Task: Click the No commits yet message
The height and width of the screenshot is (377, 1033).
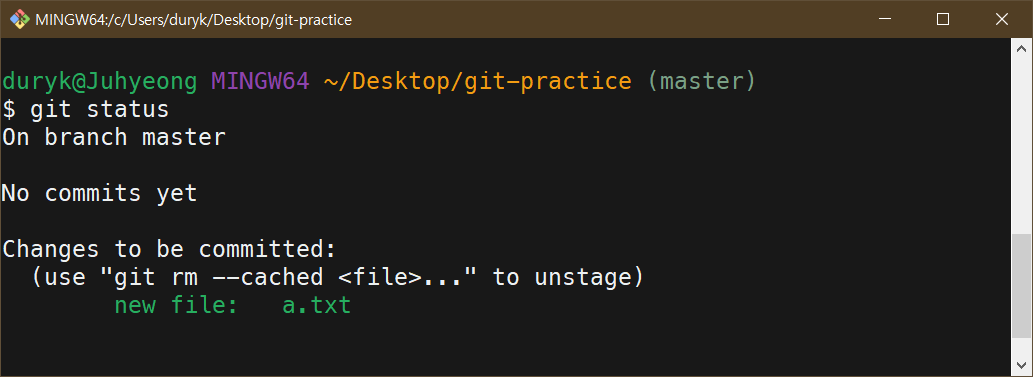Action: 99,194
